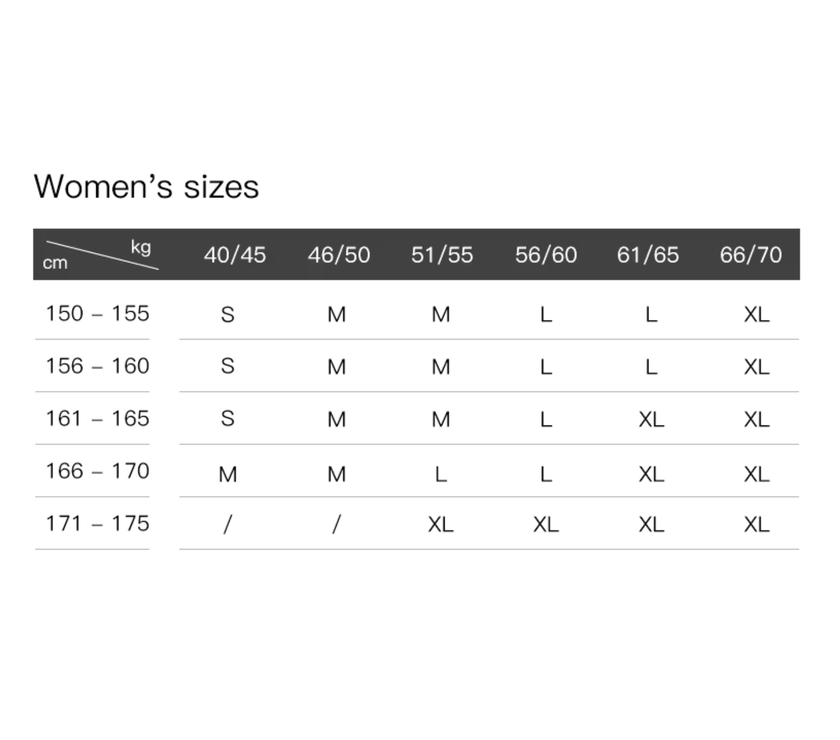Select the 150 – 155 height row label
Screen dimensions: 840x740
pos(97,314)
